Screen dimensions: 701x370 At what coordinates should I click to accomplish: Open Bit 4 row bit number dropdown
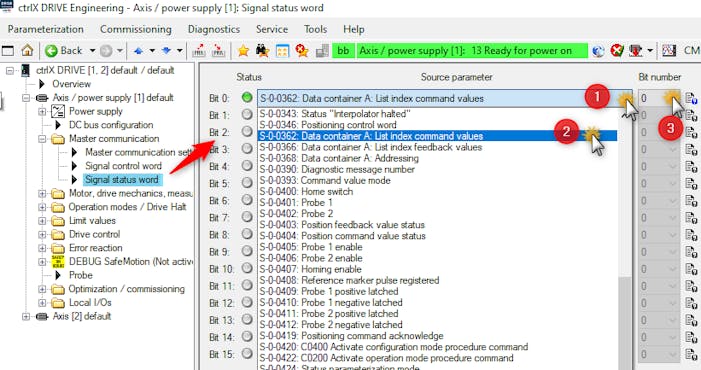tap(672, 167)
